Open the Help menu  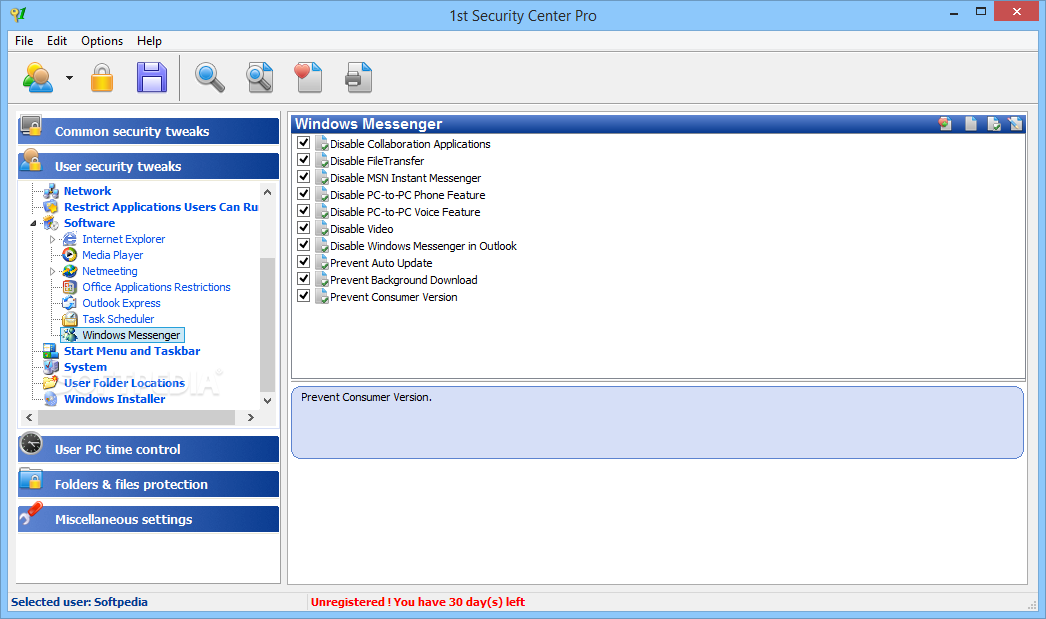pos(149,41)
